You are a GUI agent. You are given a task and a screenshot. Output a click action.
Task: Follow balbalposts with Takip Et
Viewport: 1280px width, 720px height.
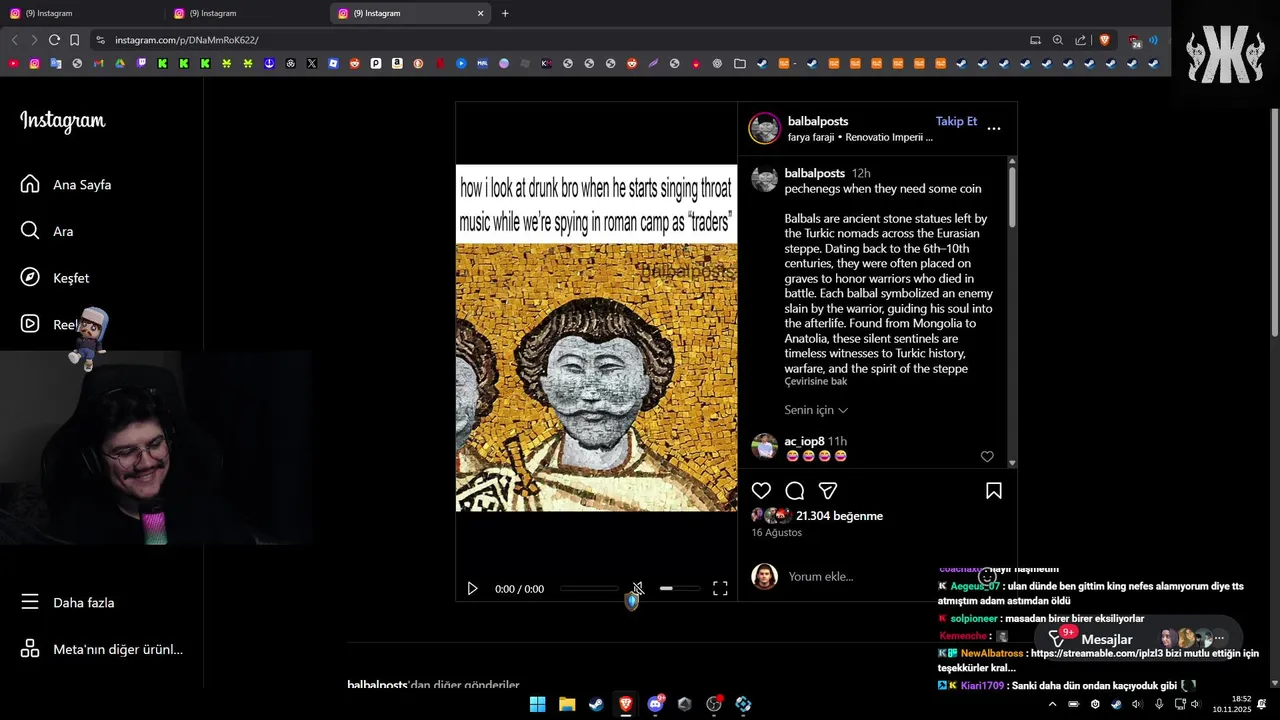coord(956,121)
